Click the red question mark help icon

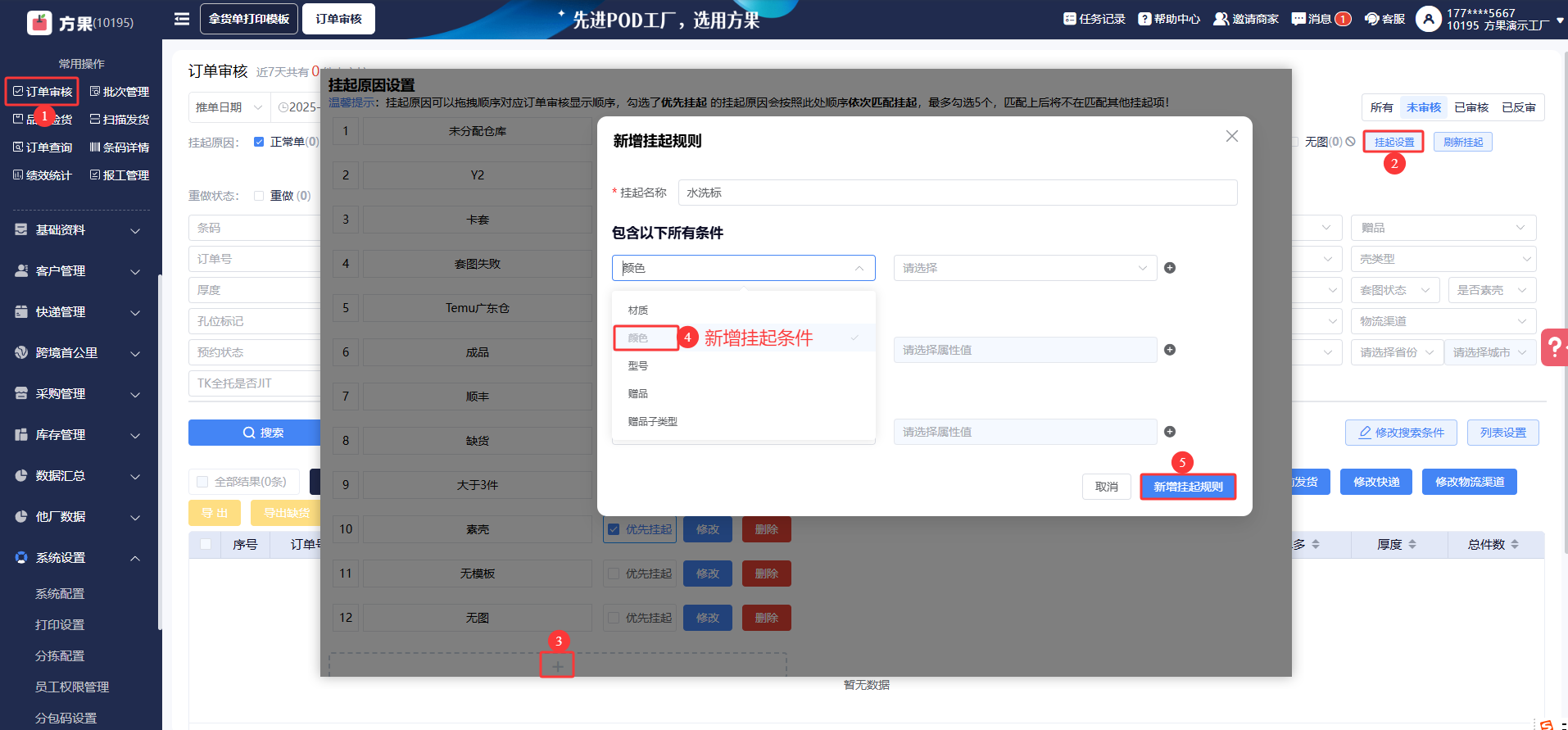(x=1554, y=347)
